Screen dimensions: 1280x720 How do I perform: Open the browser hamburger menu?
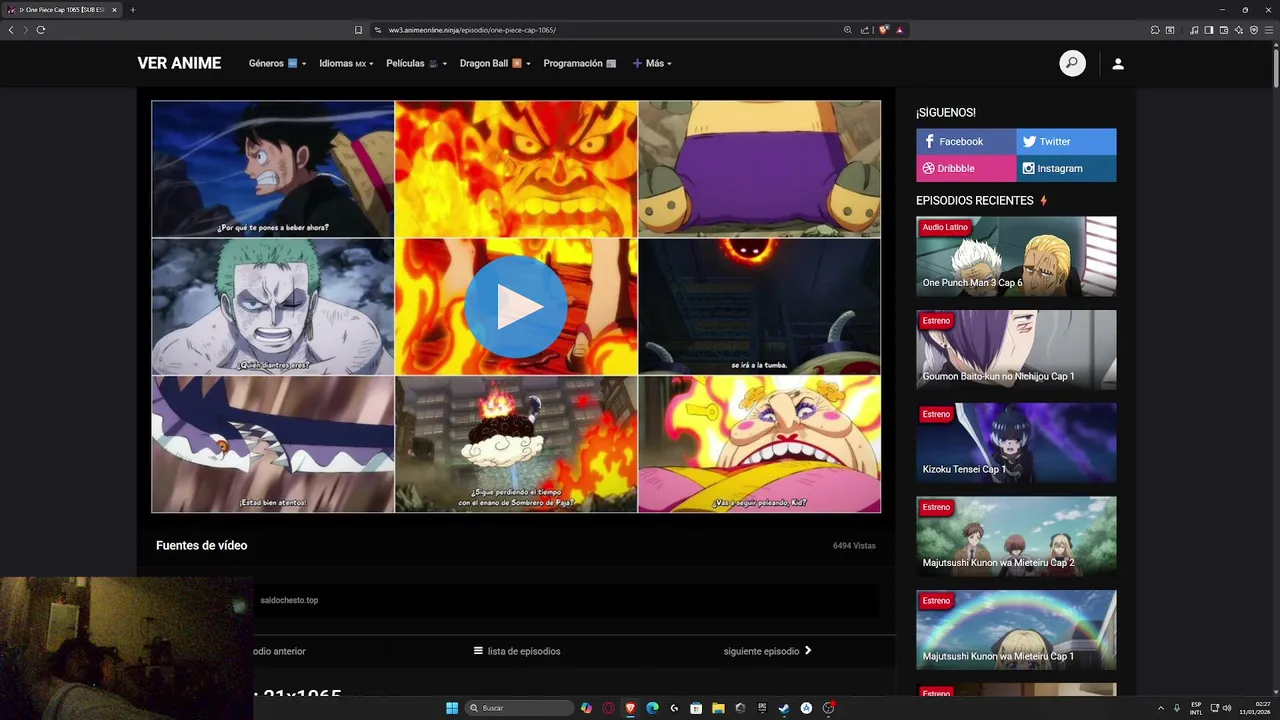coord(1269,30)
